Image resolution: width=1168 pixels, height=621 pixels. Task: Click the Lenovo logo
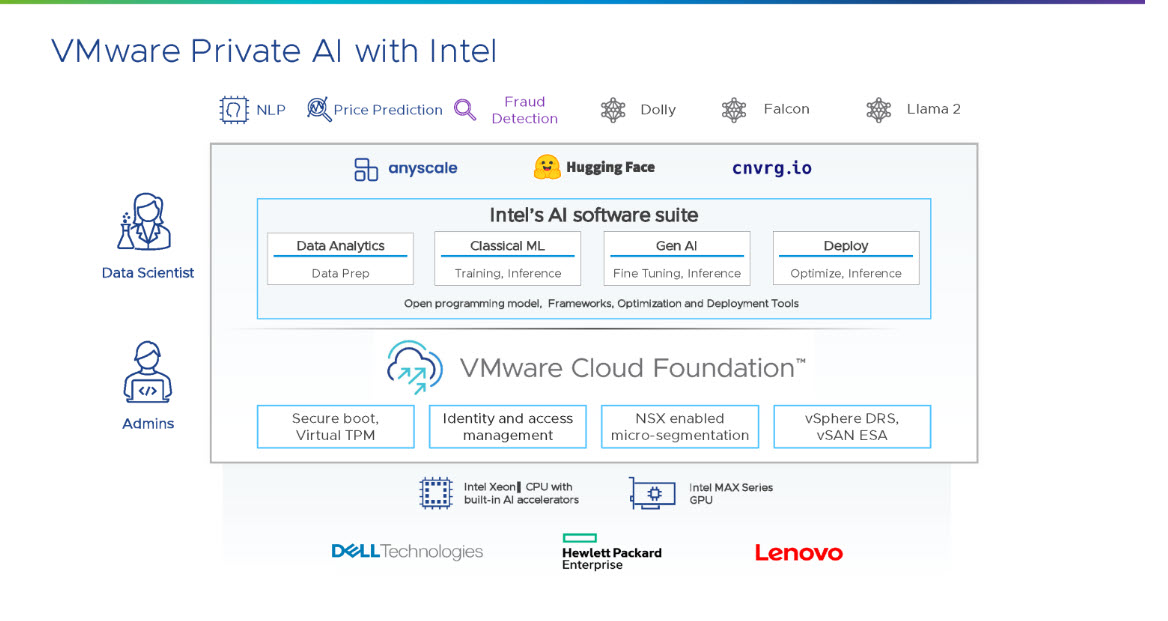click(x=799, y=552)
